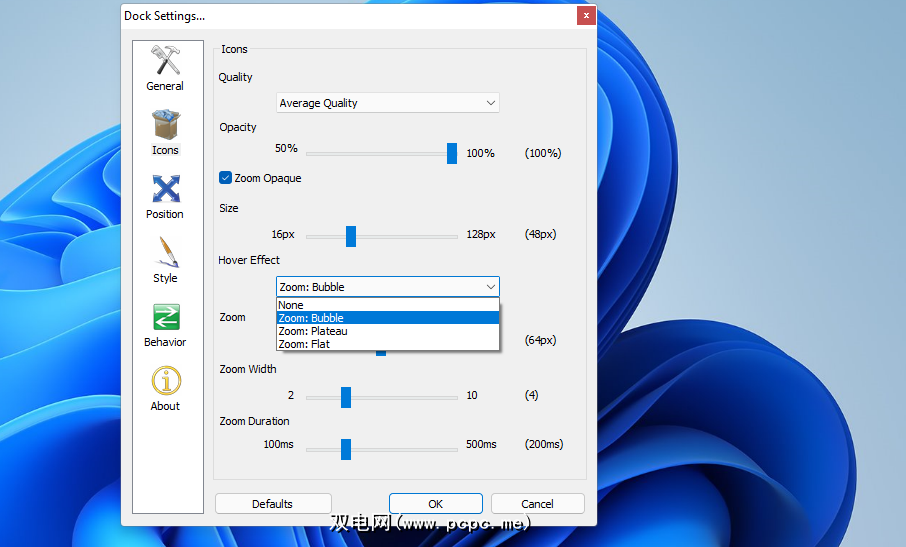Click the Zoom Width slider handle

346,397
